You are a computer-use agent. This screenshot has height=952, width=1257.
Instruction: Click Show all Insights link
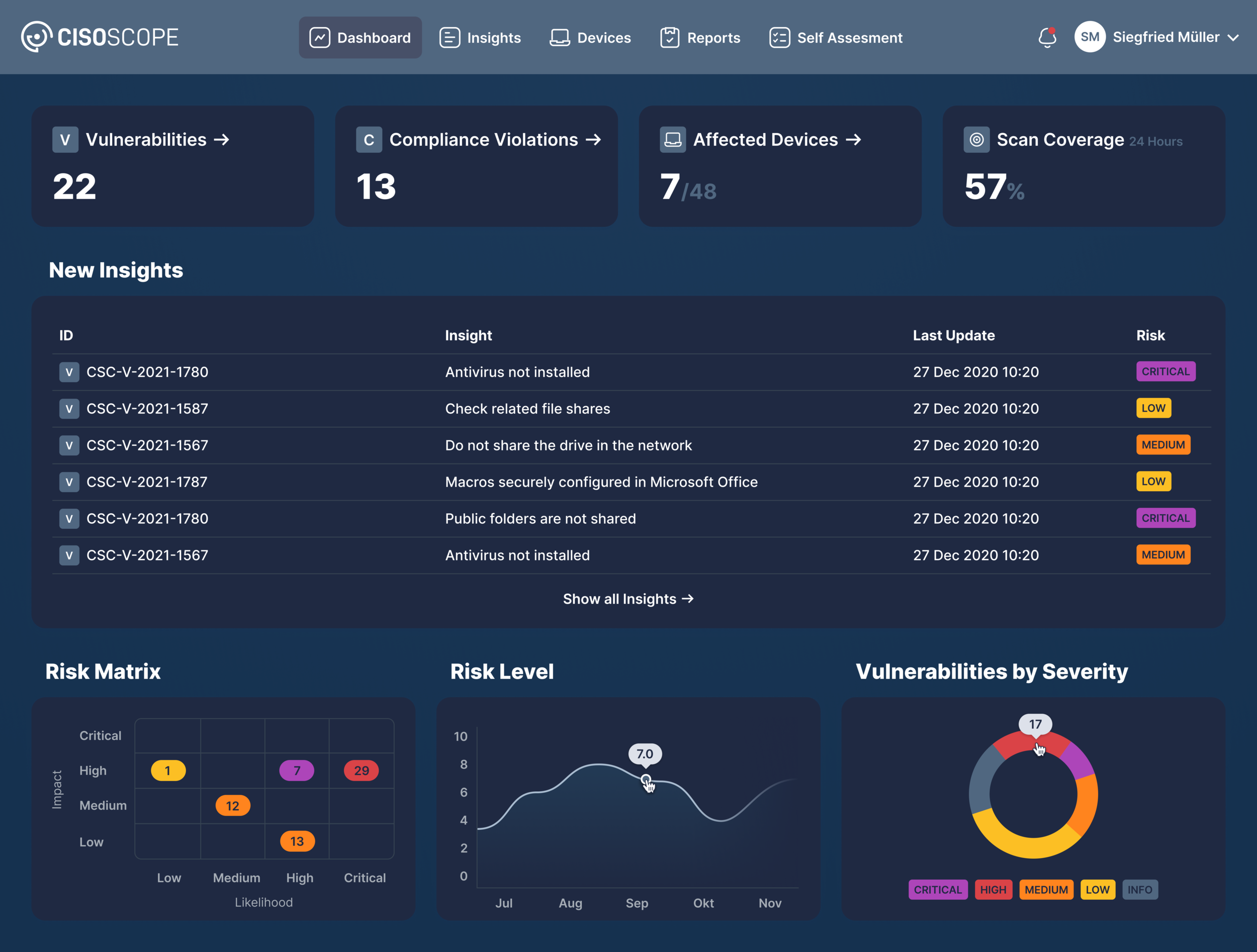628,599
